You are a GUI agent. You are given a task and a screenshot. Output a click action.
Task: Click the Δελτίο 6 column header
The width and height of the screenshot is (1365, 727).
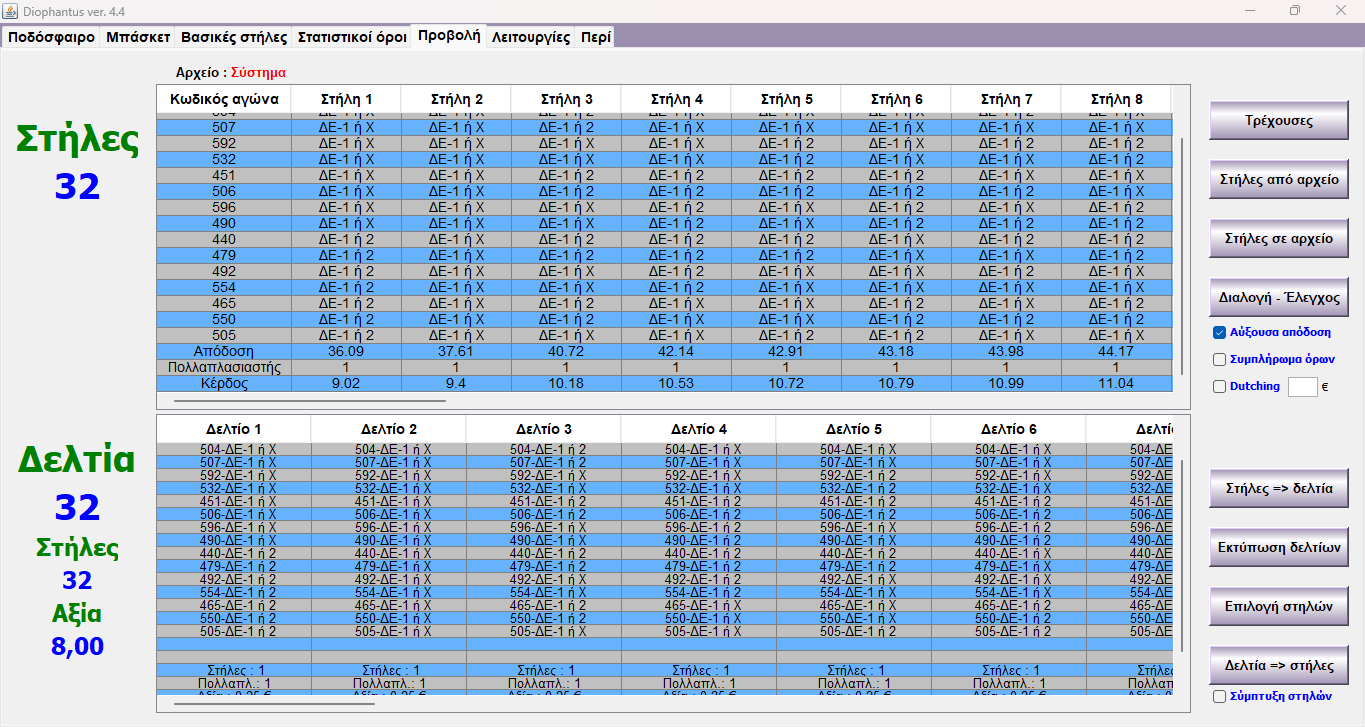pos(1009,429)
